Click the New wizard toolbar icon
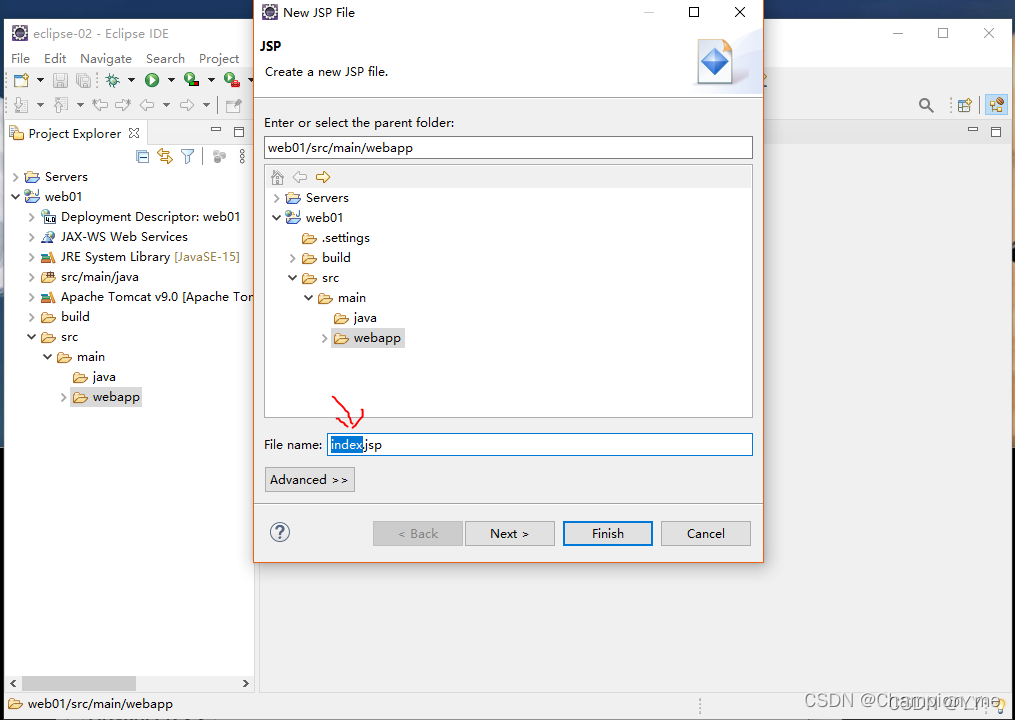The height and width of the screenshot is (720, 1015). tap(21, 80)
